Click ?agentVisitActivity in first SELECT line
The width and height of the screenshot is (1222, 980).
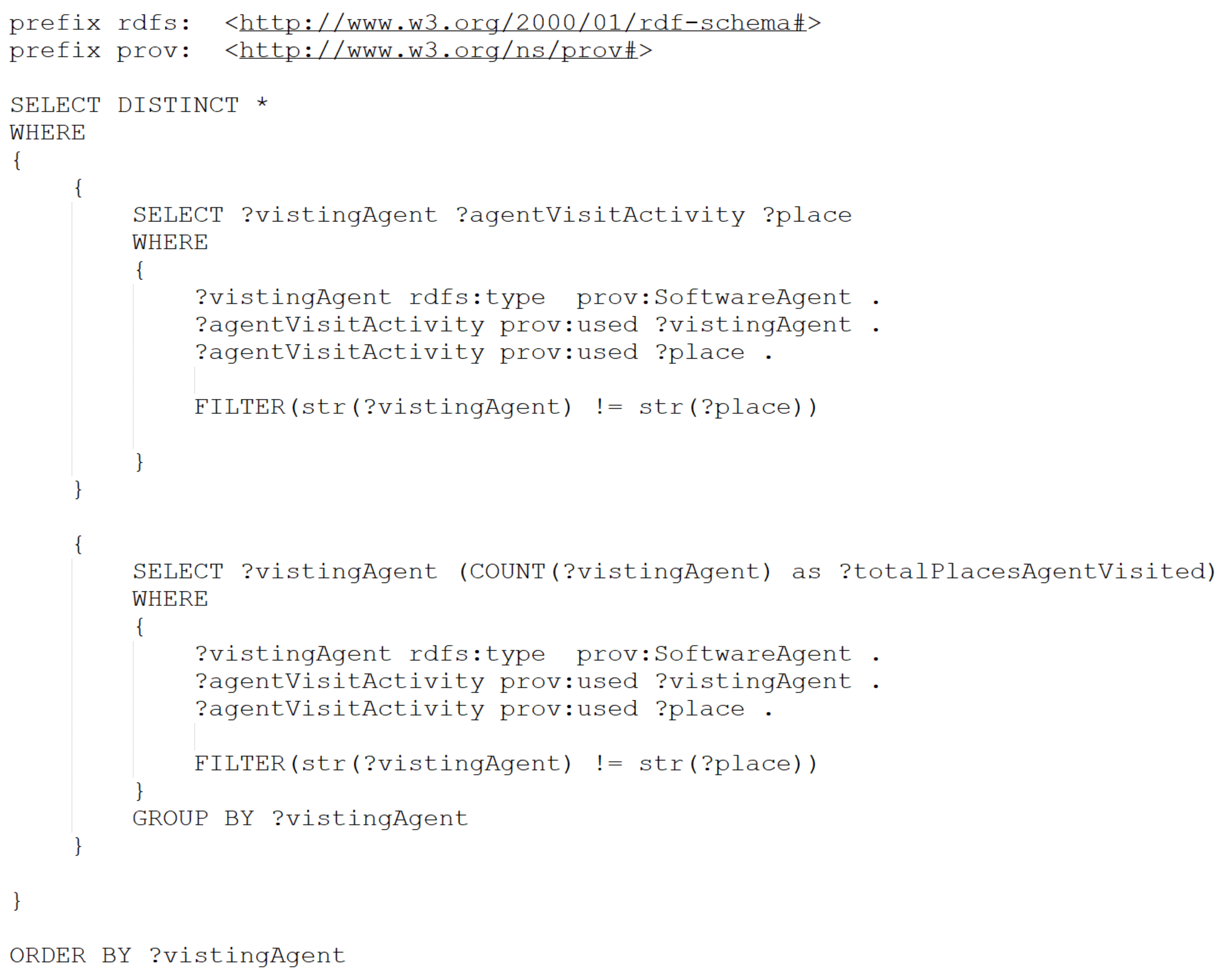point(600,215)
